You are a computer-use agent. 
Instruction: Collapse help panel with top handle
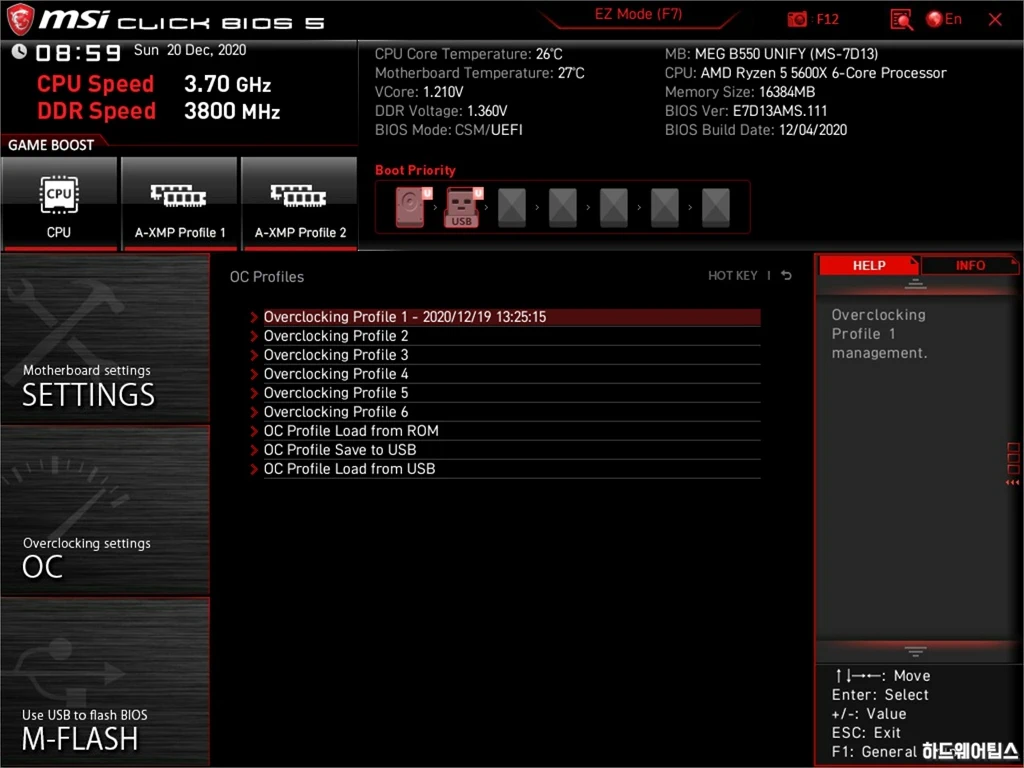coord(915,283)
